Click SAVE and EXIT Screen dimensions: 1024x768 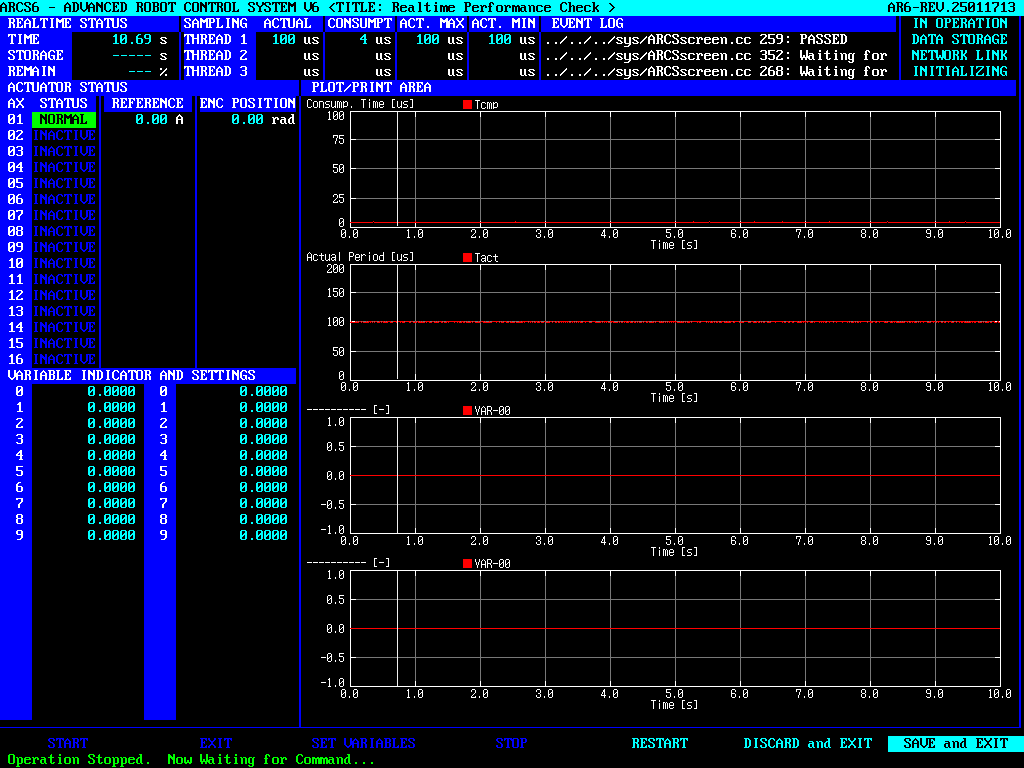tap(955, 743)
